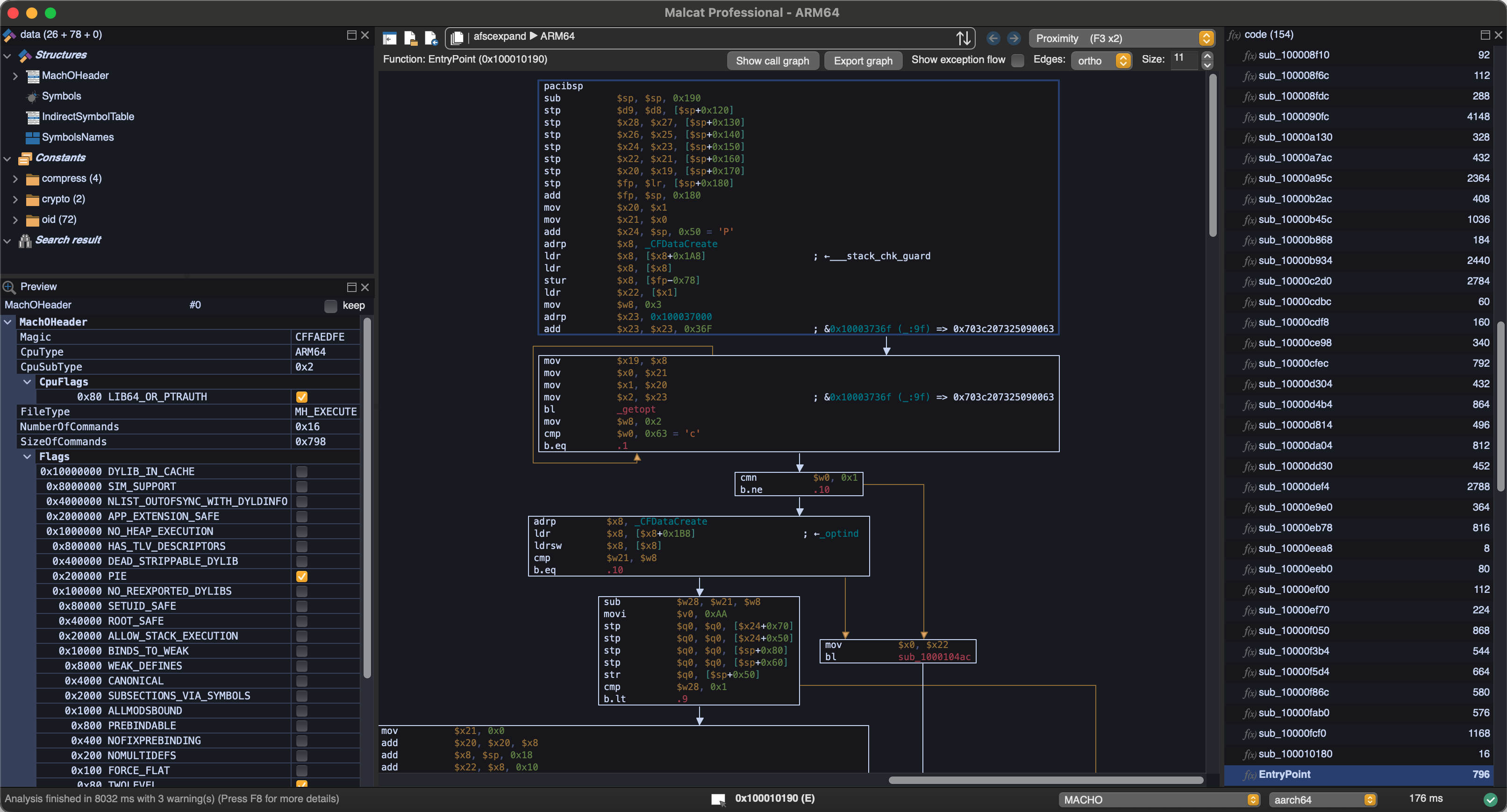
Task: Toggle the keep checkbox in the Preview panel
Action: [330, 305]
